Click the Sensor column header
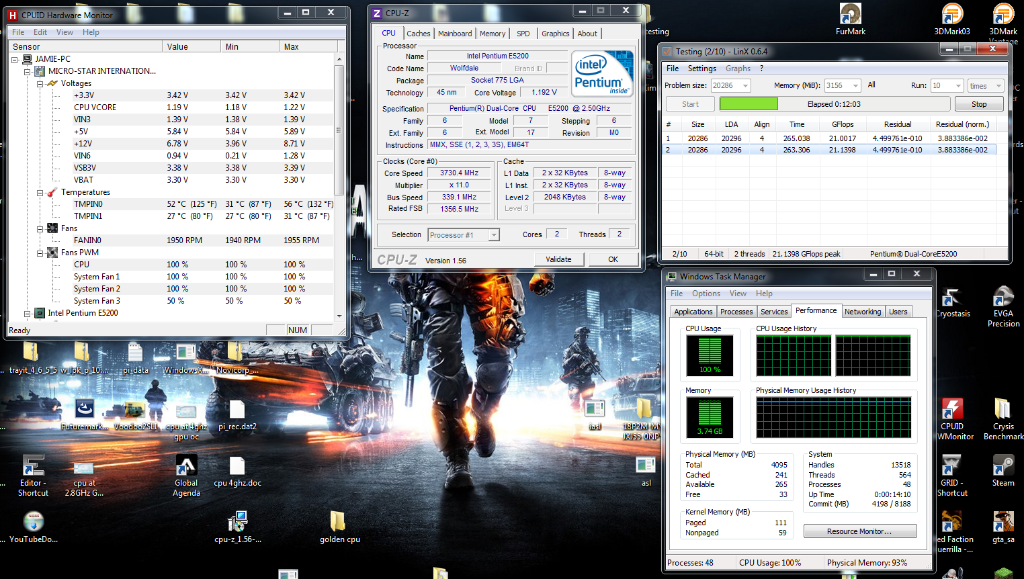 tap(85, 46)
